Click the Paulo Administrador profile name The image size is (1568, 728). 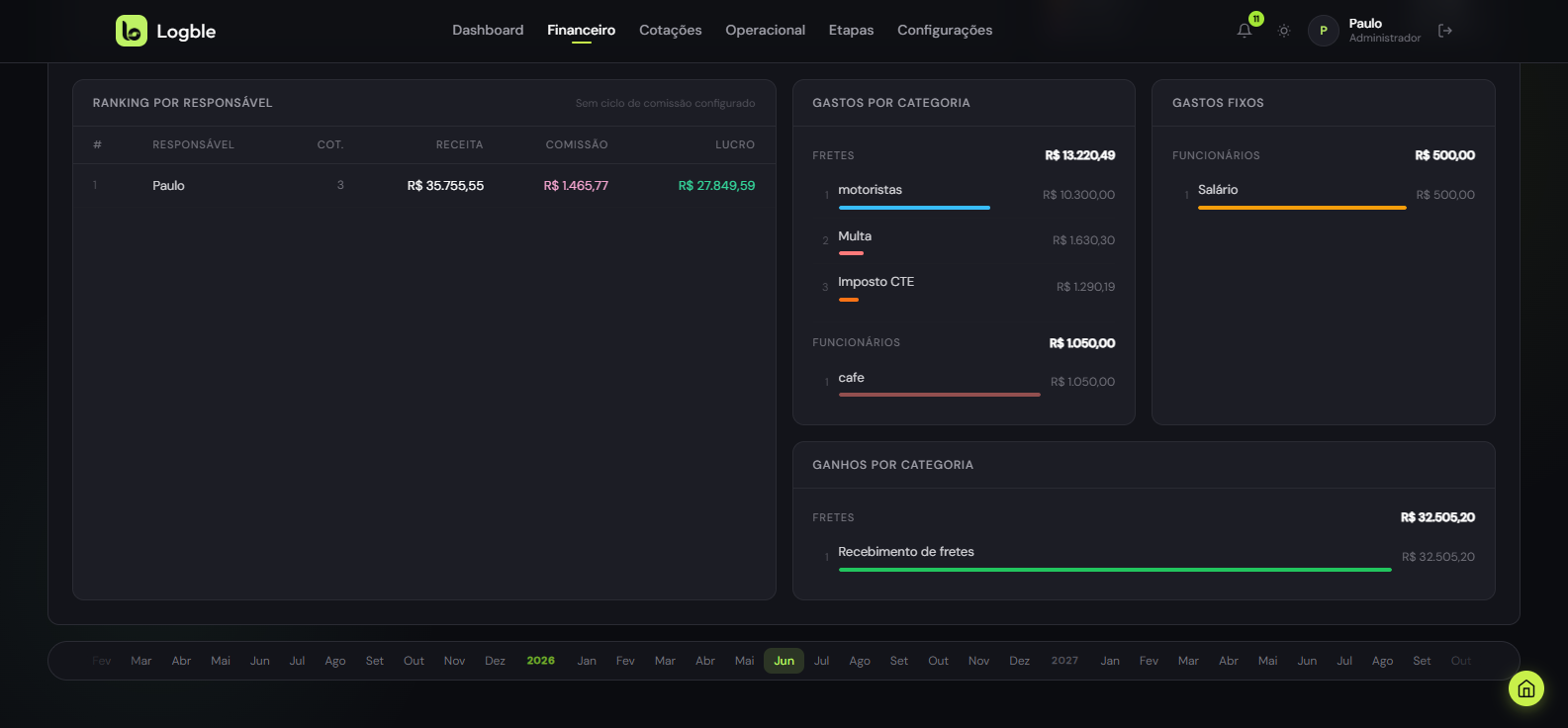tap(1385, 31)
